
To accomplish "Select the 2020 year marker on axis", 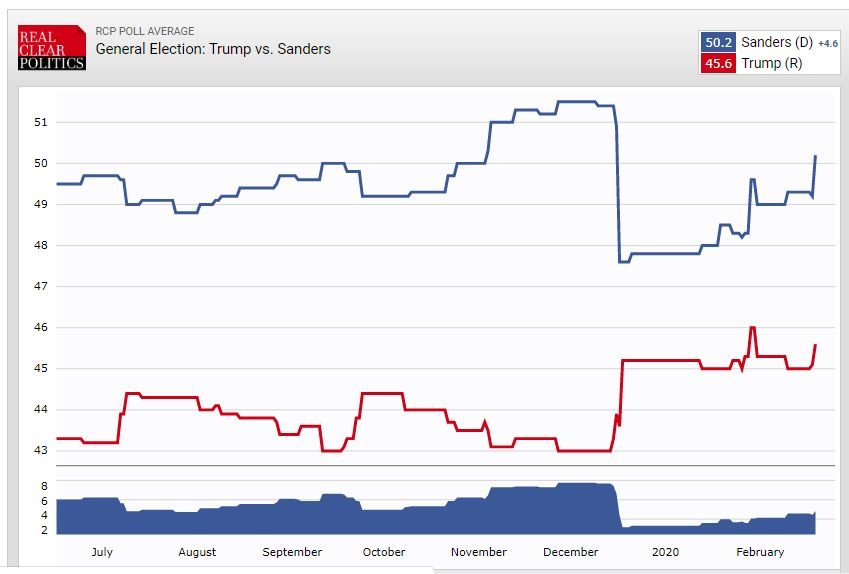I will (x=665, y=552).
